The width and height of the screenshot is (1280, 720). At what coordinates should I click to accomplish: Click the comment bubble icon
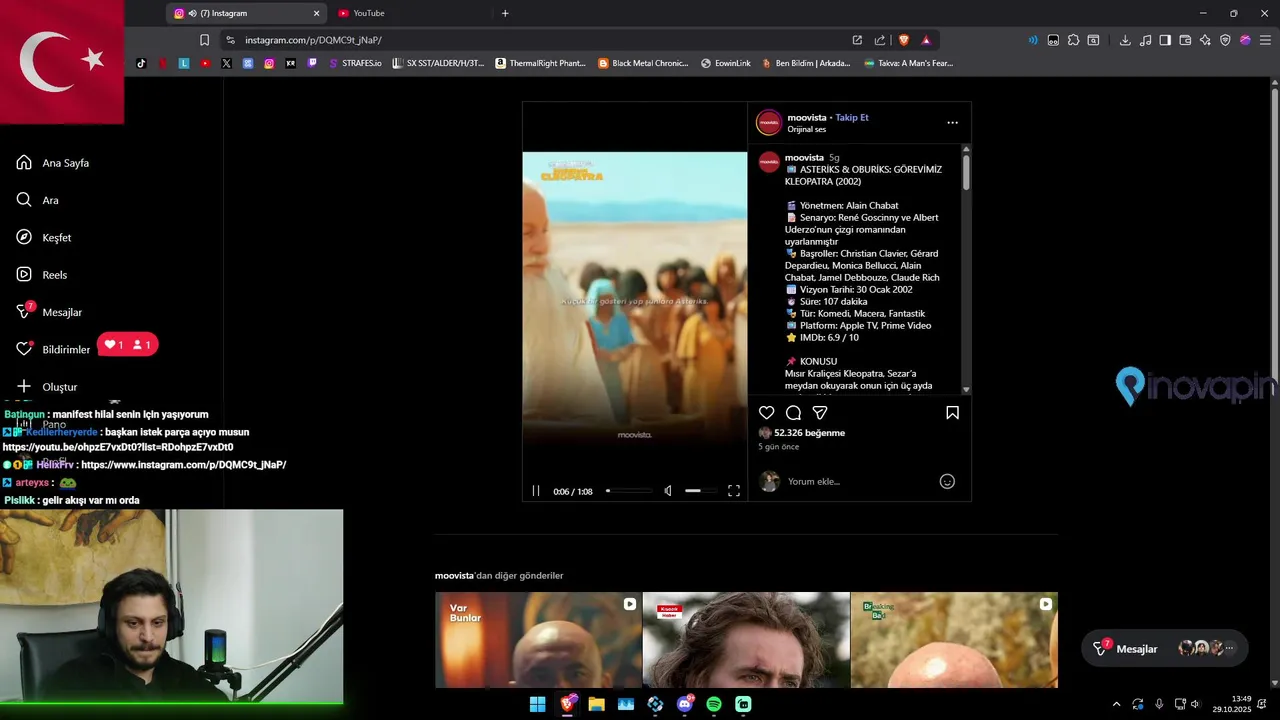click(x=793, y=413)
